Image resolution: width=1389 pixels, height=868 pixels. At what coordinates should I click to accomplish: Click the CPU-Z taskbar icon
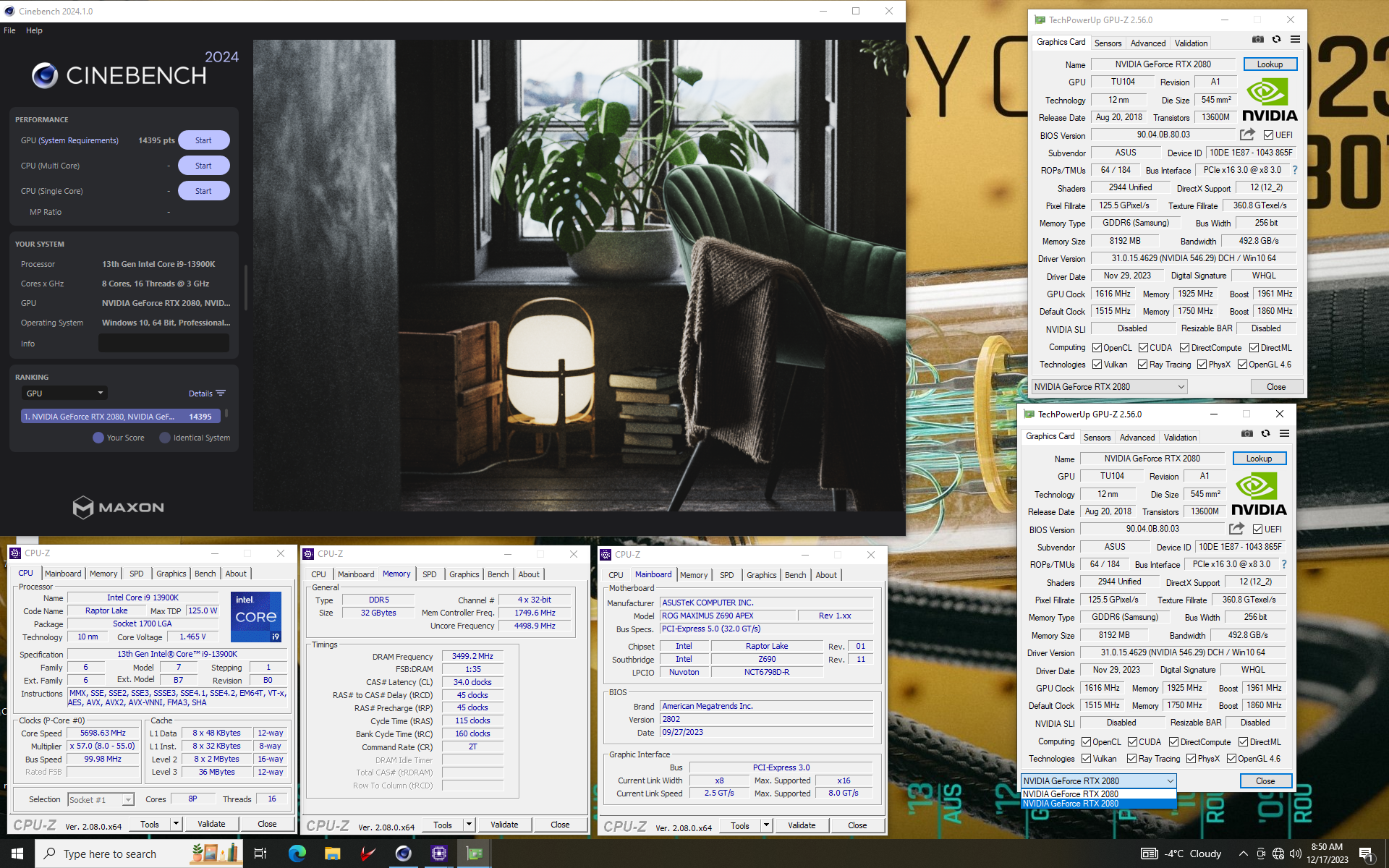[438, 854]
